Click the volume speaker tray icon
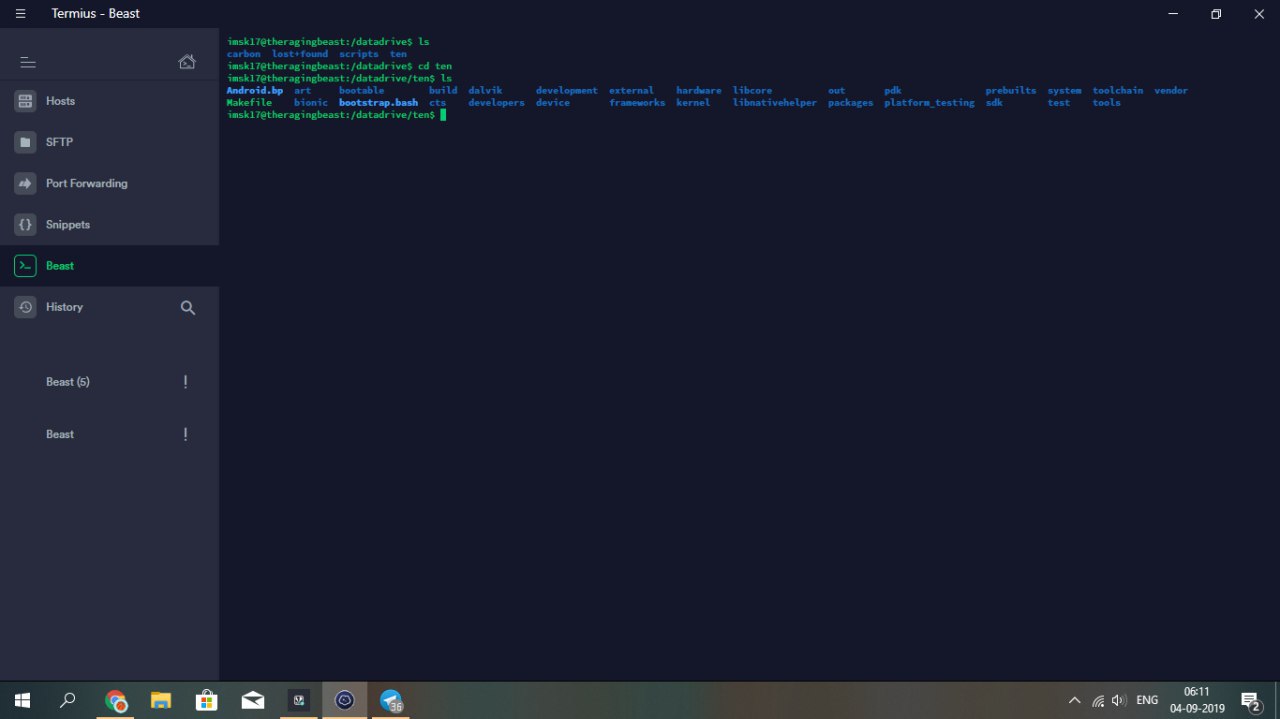 click(x=1118, y=700)
